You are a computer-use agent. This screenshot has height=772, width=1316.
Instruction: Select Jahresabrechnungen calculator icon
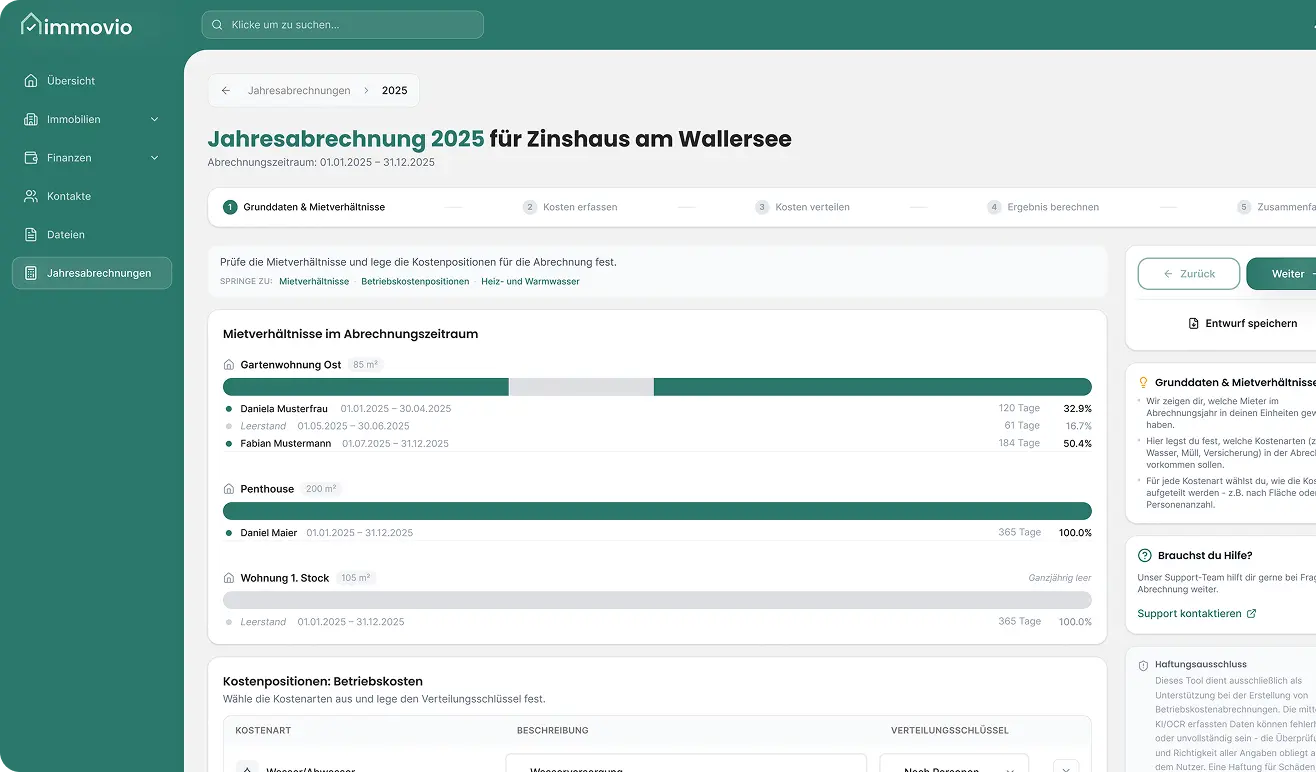point(31,273)
